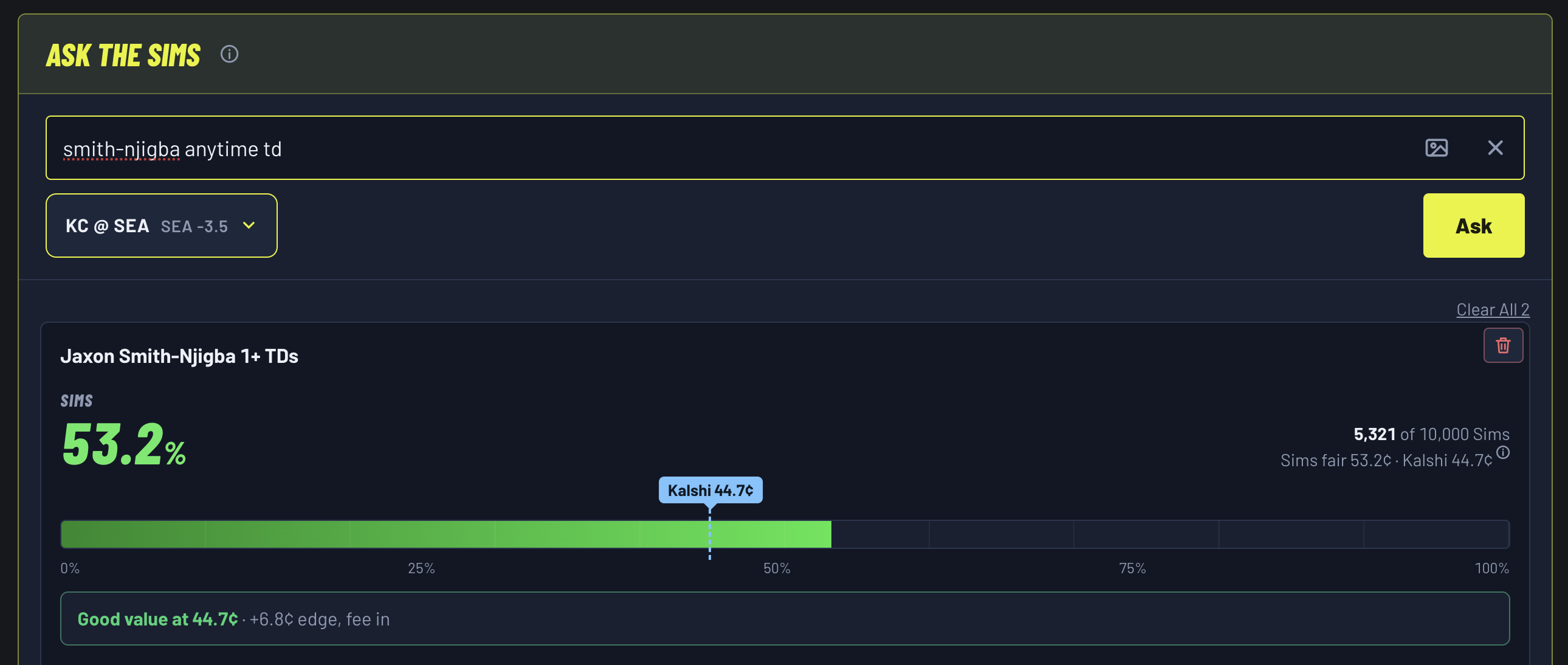The width and height of the screenshot is (1568, 665).
Task: Open info icon next to Ask The Sims
Action: coord(229,54)
